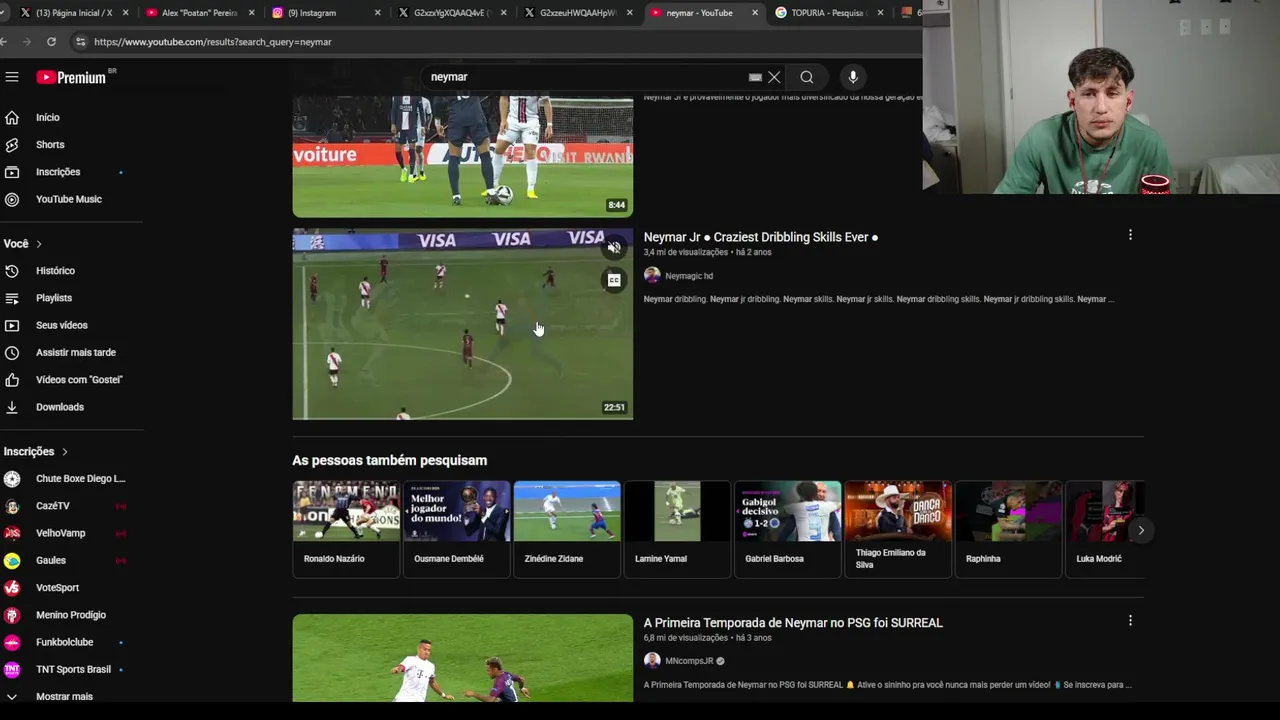Go forward with the browser arrow

26,42
